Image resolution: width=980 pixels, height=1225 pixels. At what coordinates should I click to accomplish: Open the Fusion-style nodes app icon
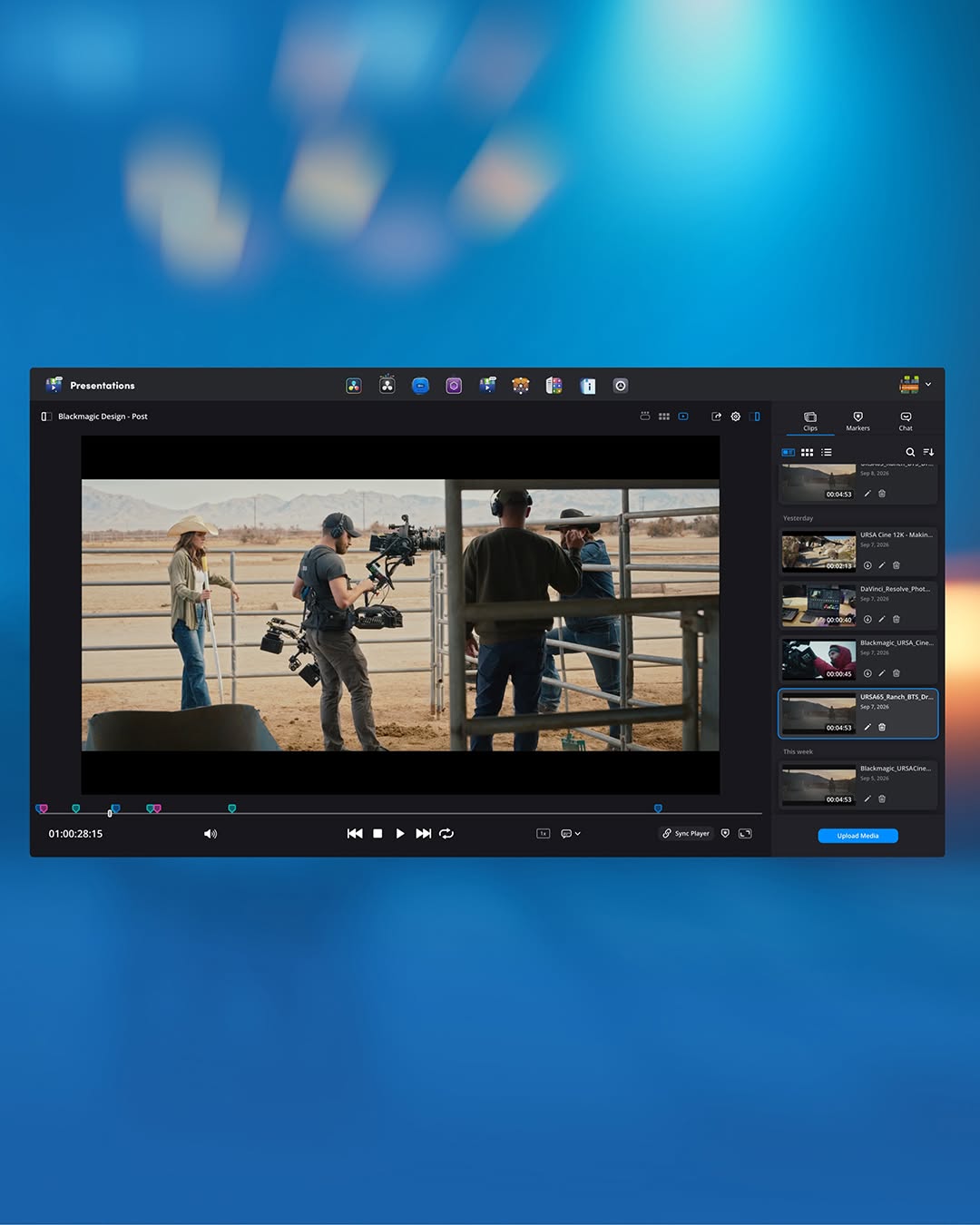pyautogui.click(x=387, y=385)
